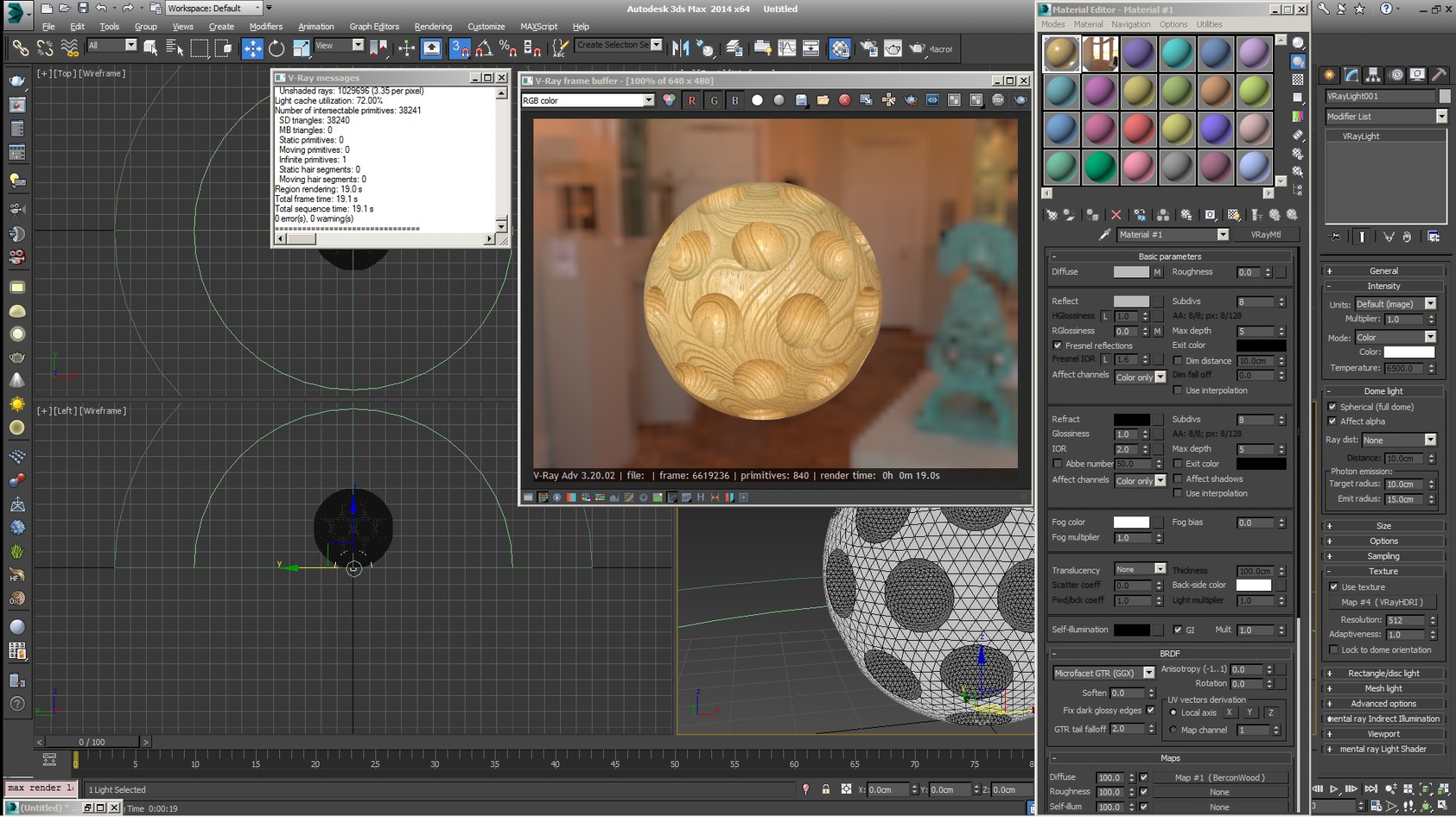Click the selection lock padlock icon in status bar
Screen dimensions: 1456x817
(825, 789)
